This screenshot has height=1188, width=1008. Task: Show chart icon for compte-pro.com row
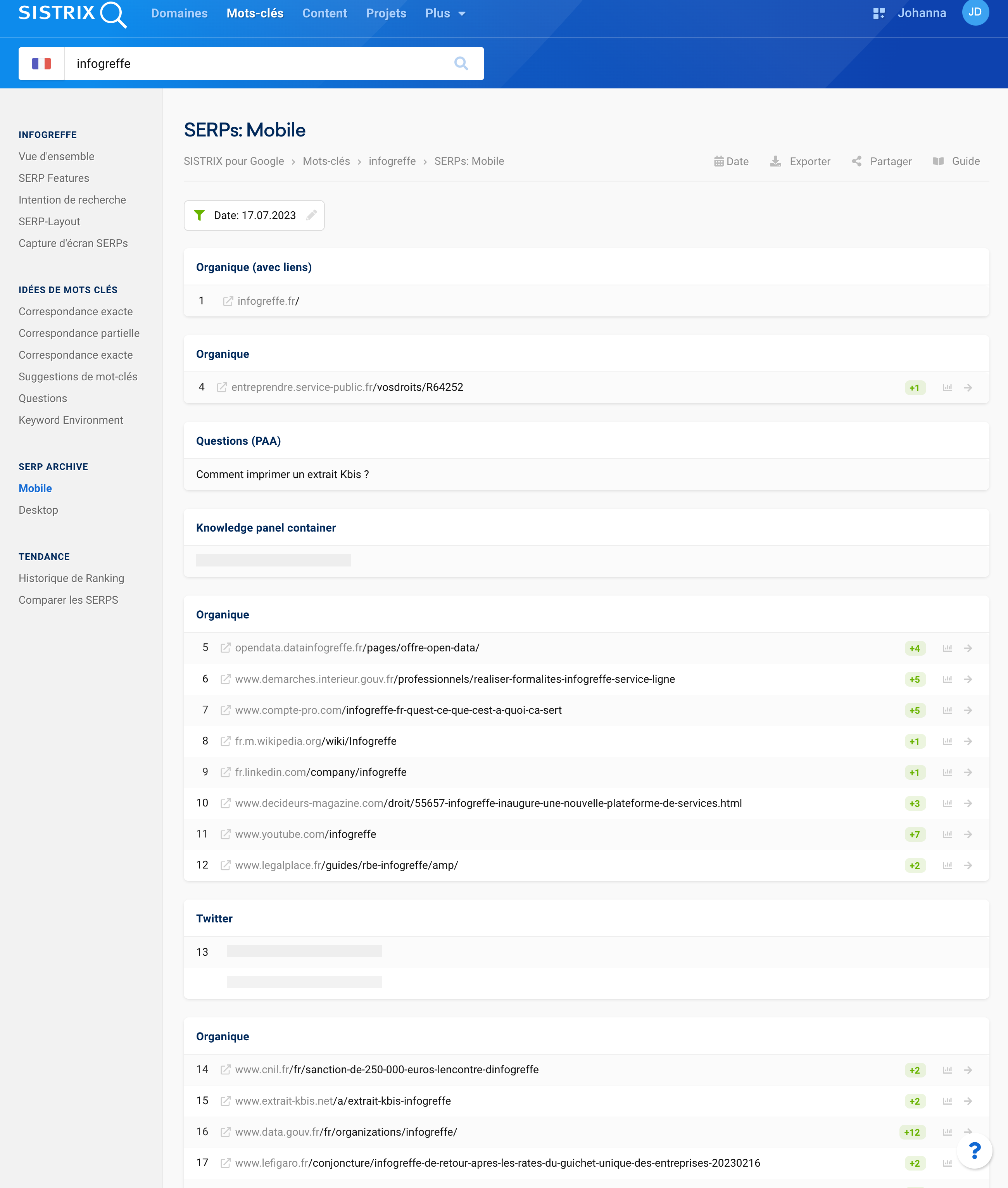[948, 710]
